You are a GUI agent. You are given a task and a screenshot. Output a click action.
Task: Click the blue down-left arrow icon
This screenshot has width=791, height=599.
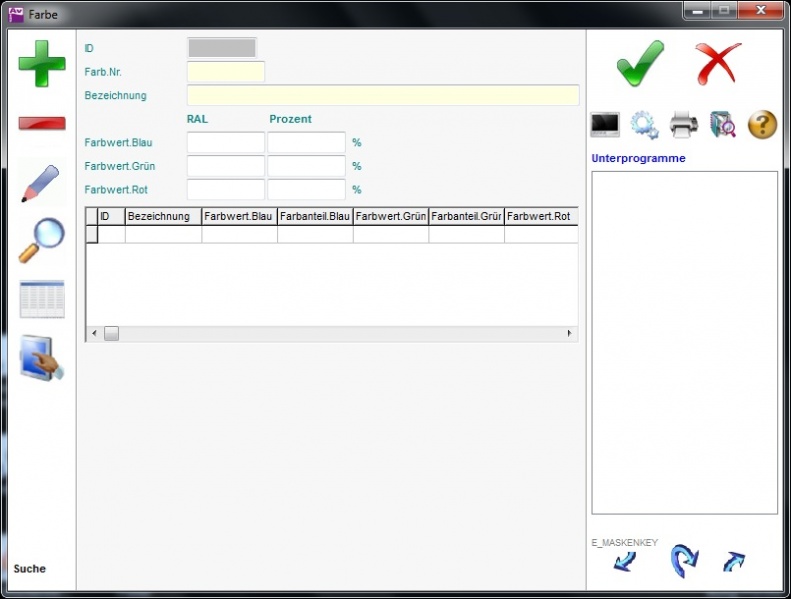coord(625,563)
